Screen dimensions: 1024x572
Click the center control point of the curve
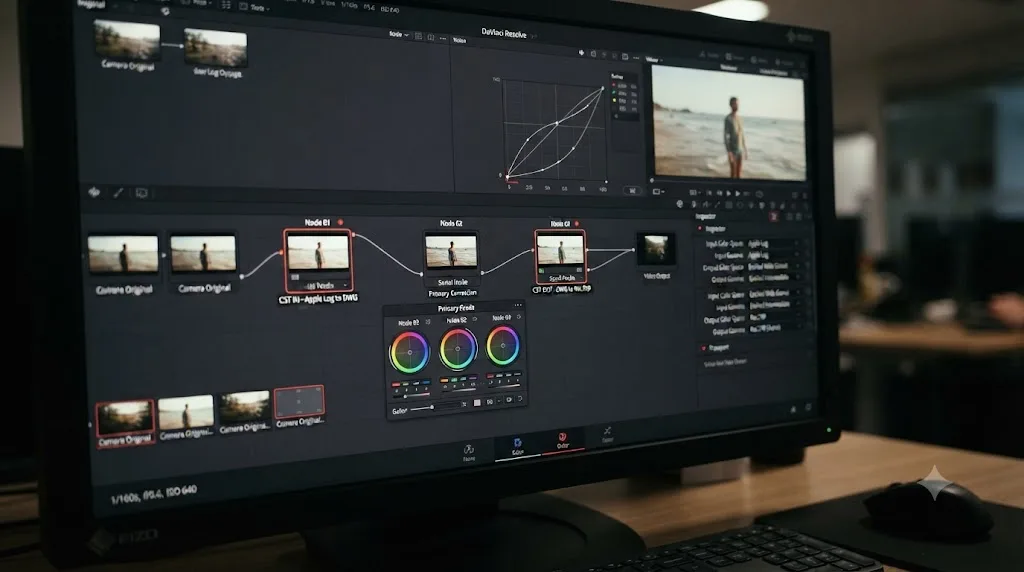[x=556, y=123]
